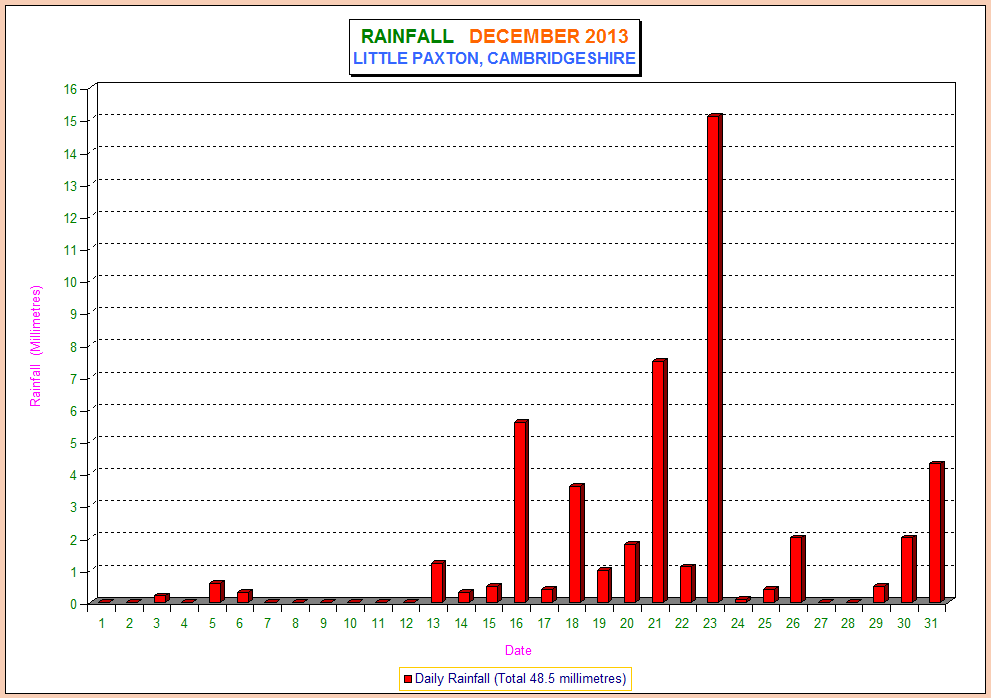
Task: Select the rainfall bar for date 31
Action: click(936, 532)
